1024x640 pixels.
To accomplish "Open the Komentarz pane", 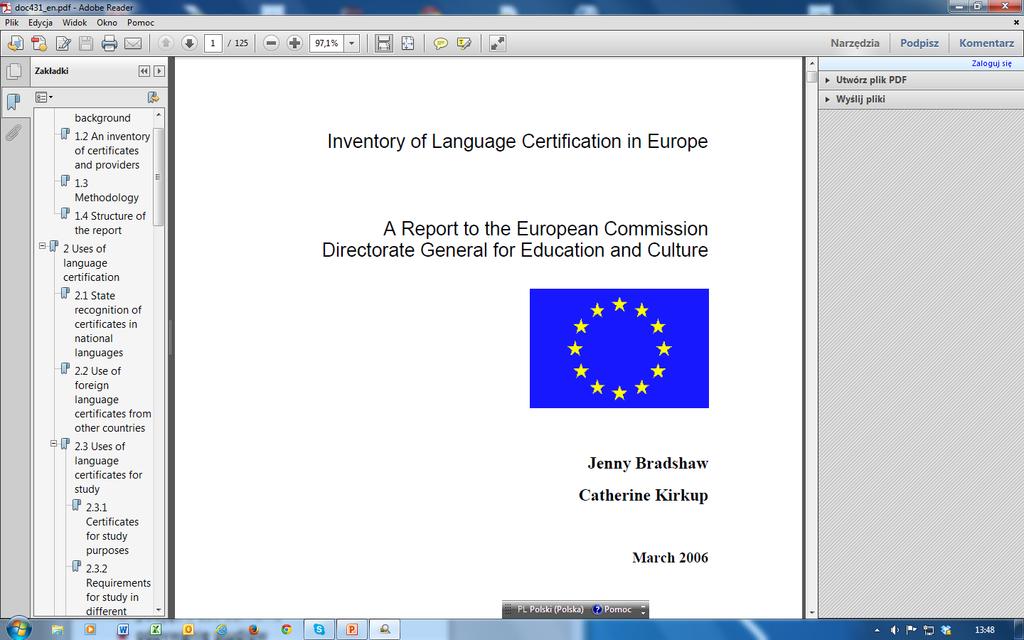I will click(x=986, y=43).
